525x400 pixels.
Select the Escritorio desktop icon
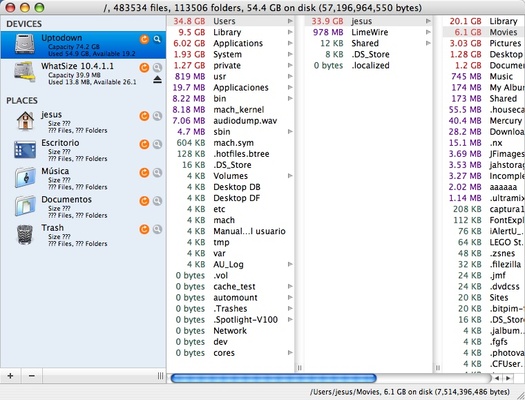pyautogui.click(x=25, y=149)
